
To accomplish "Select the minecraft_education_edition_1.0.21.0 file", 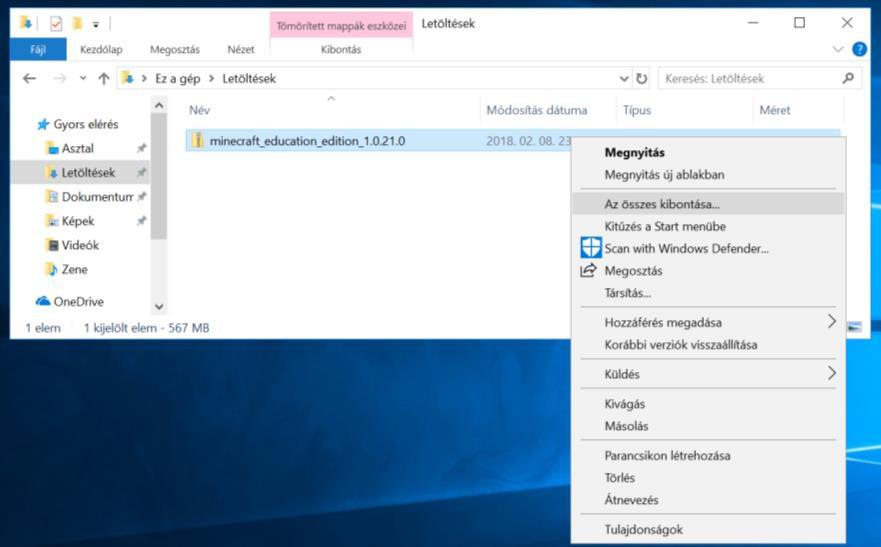I will [x=307, y=141].
